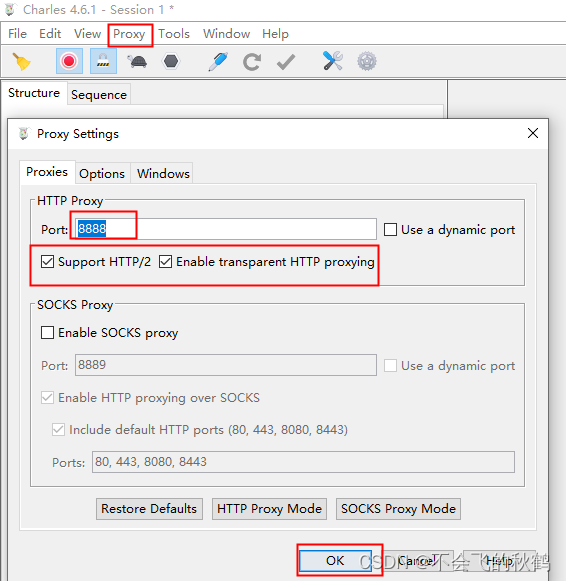Click the compose pen icon
Image resolution: width=566 pixels, height=581 pixels.
(218, 62)
